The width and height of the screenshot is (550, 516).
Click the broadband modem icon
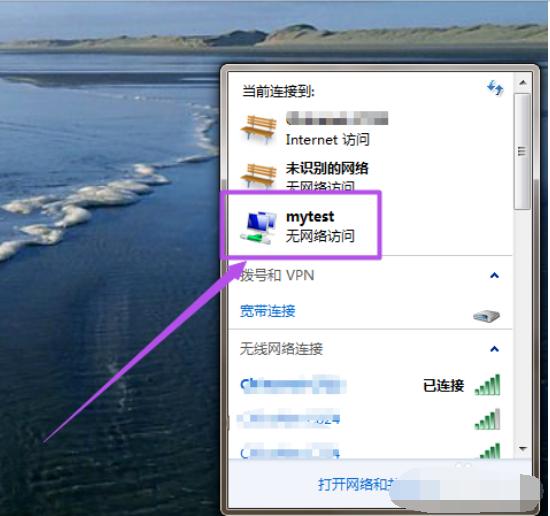coord(486,315)
